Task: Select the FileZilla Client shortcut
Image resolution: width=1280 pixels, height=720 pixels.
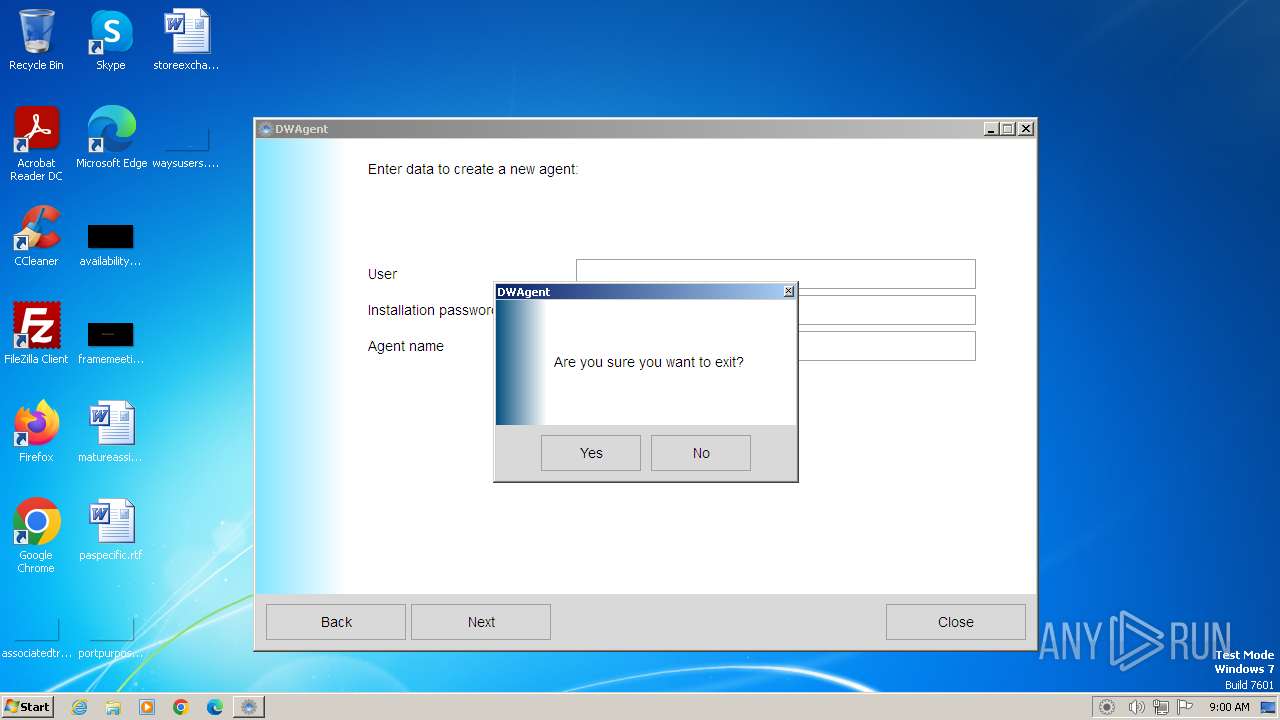Action: 36,334
